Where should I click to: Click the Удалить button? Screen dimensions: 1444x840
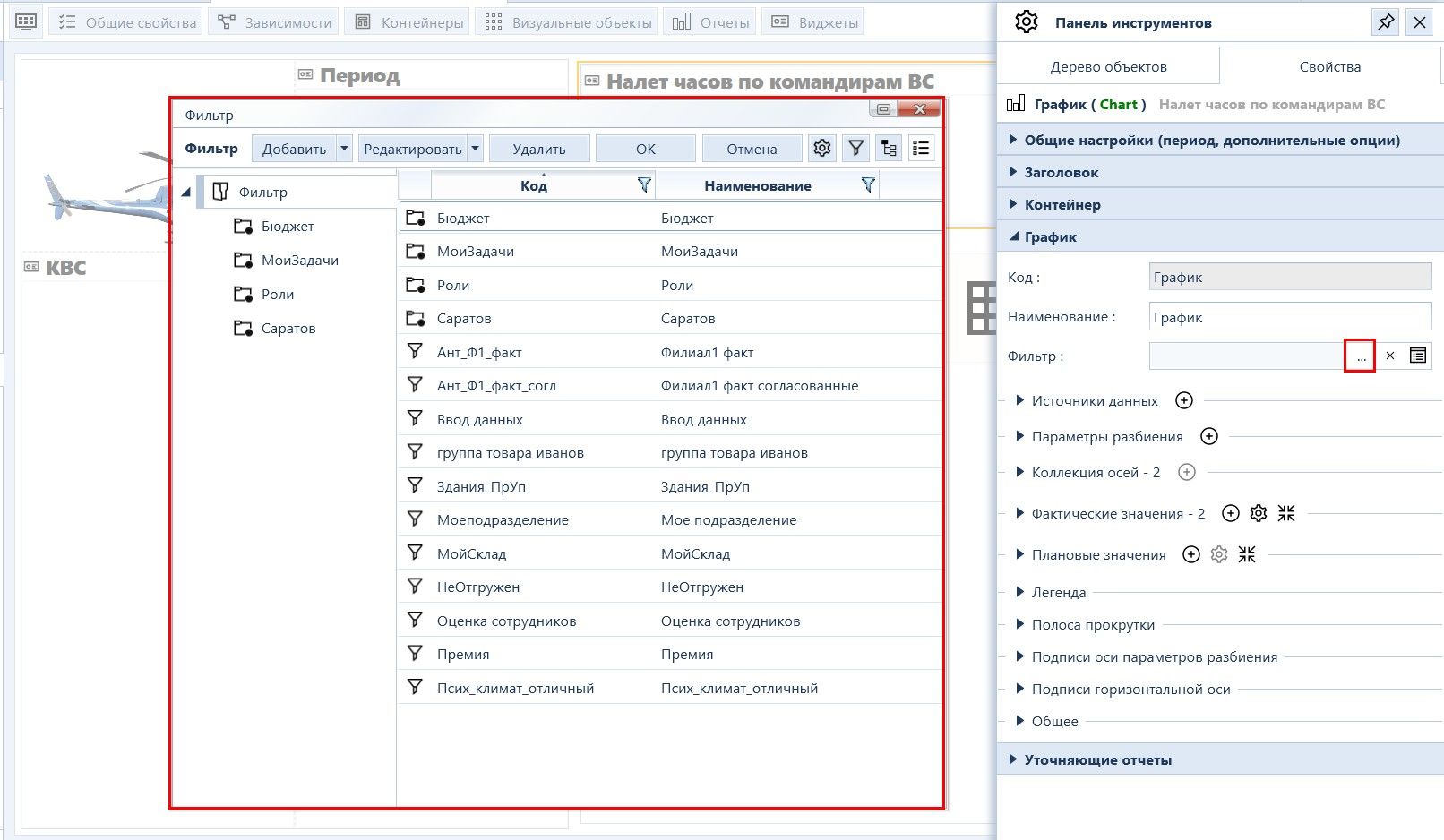coord(539,149)
